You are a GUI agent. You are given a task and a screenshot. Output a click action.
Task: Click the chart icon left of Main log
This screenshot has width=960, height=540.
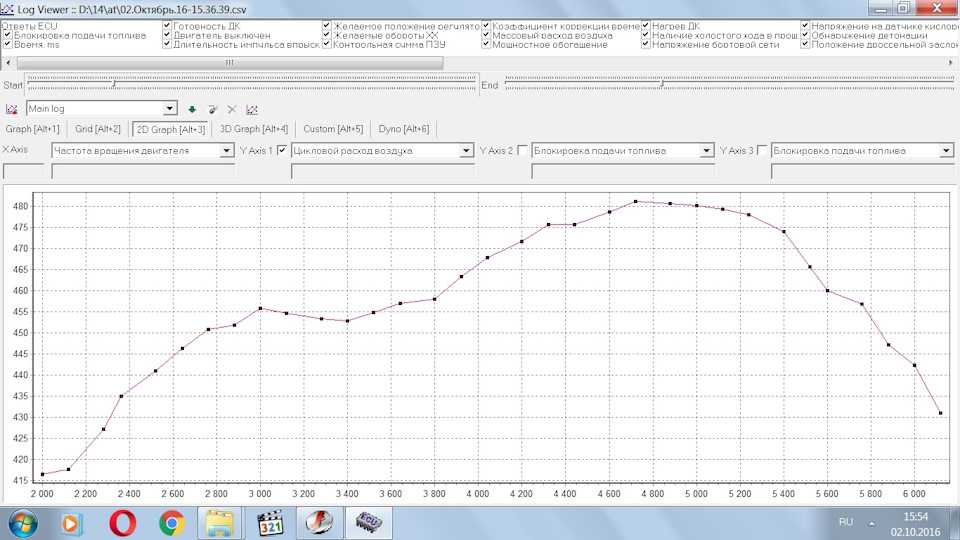(x=12, y=109)
